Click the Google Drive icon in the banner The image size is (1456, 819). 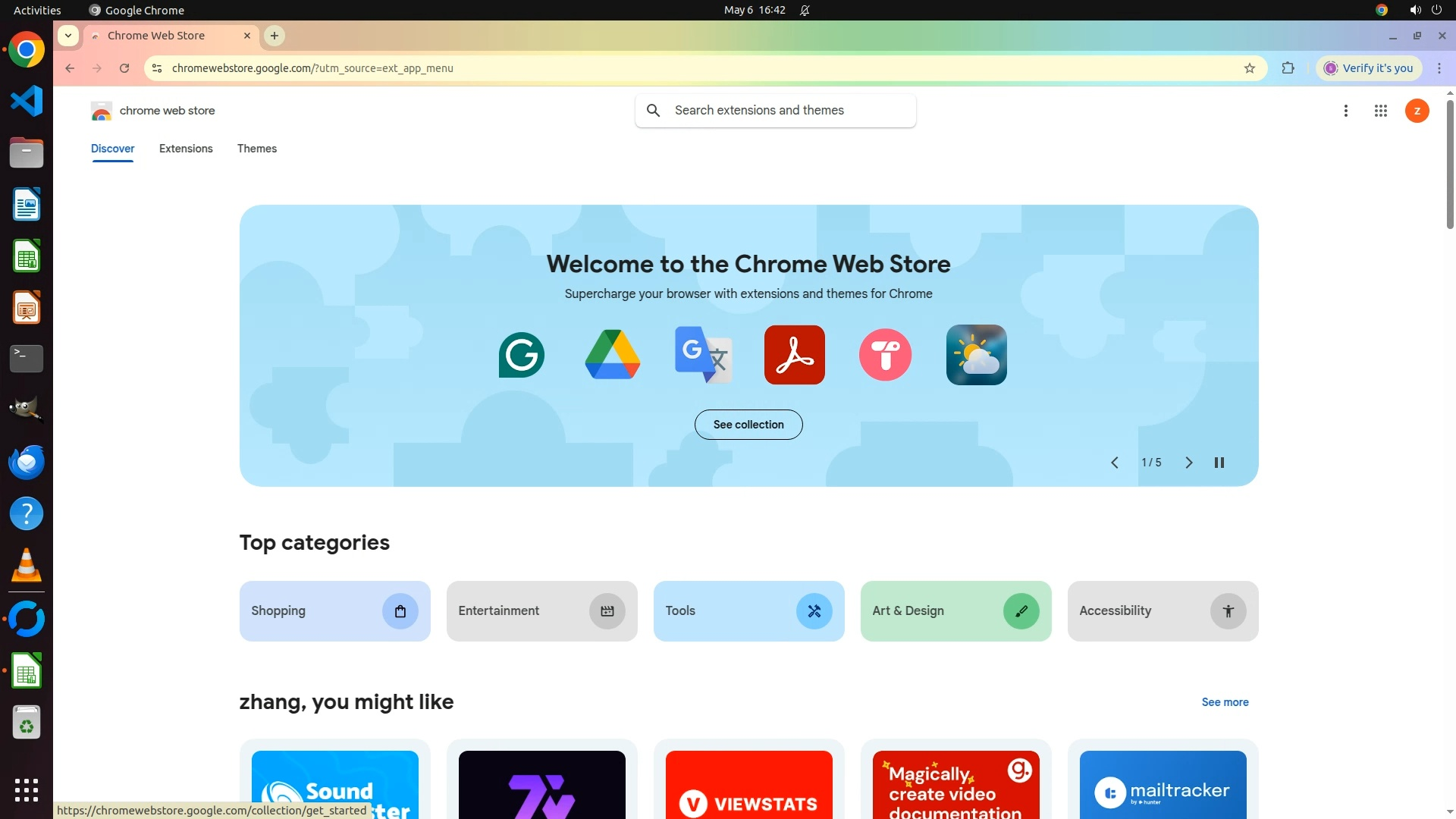pyautogui.click(x=613, y=355)
